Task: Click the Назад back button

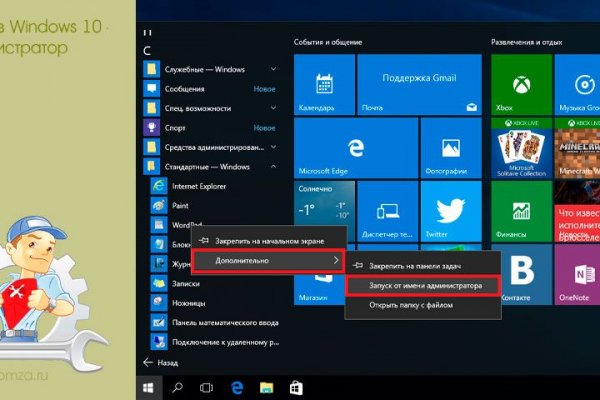Action: click(163, 361)
